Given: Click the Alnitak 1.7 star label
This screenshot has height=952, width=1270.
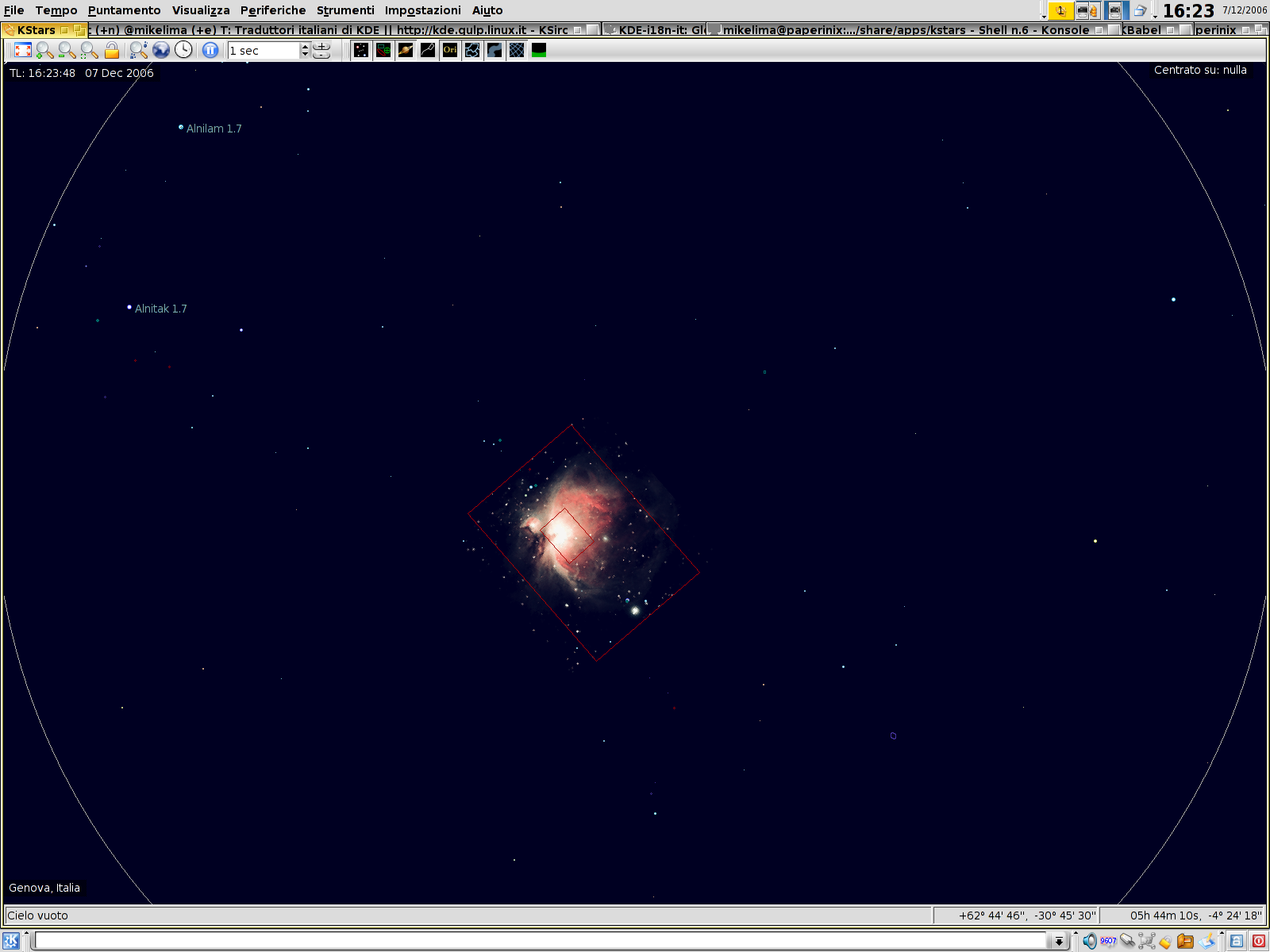Looking at the screenshot, I should click(x=160, y=309).
